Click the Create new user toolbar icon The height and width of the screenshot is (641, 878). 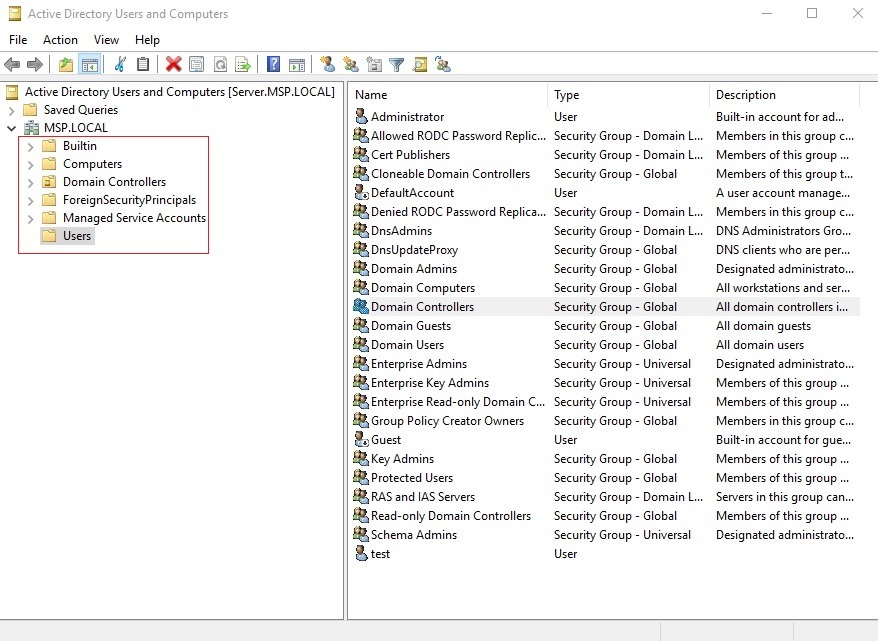point(328,64)
